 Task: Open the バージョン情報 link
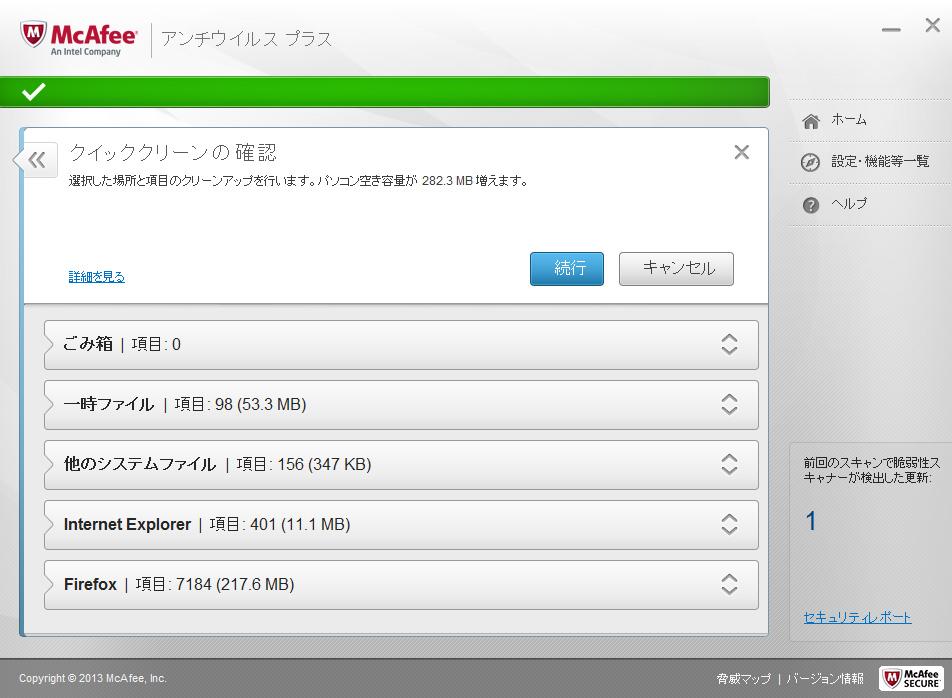[824, 679]
